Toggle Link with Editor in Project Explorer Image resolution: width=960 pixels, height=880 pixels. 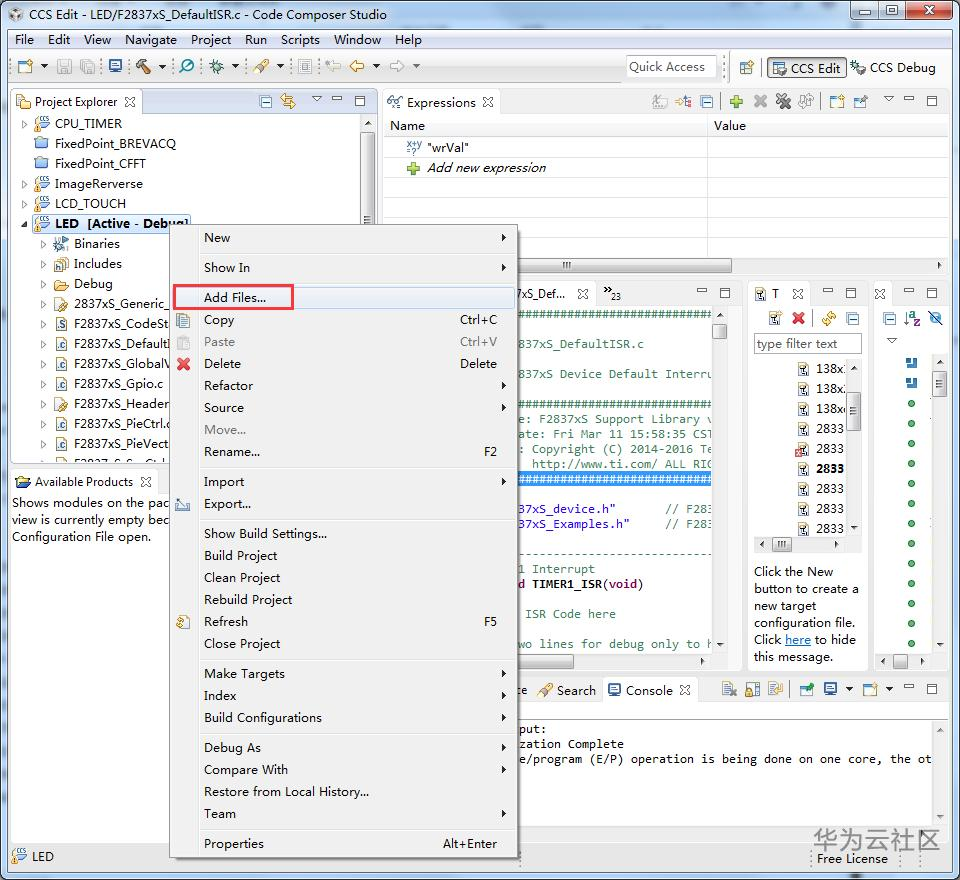(288, 102)
